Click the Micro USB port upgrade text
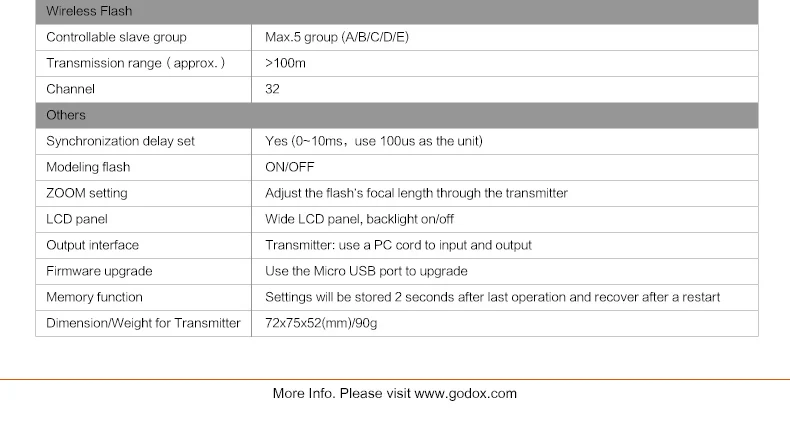This screenshot has height=426, width=790. (366, 271)
